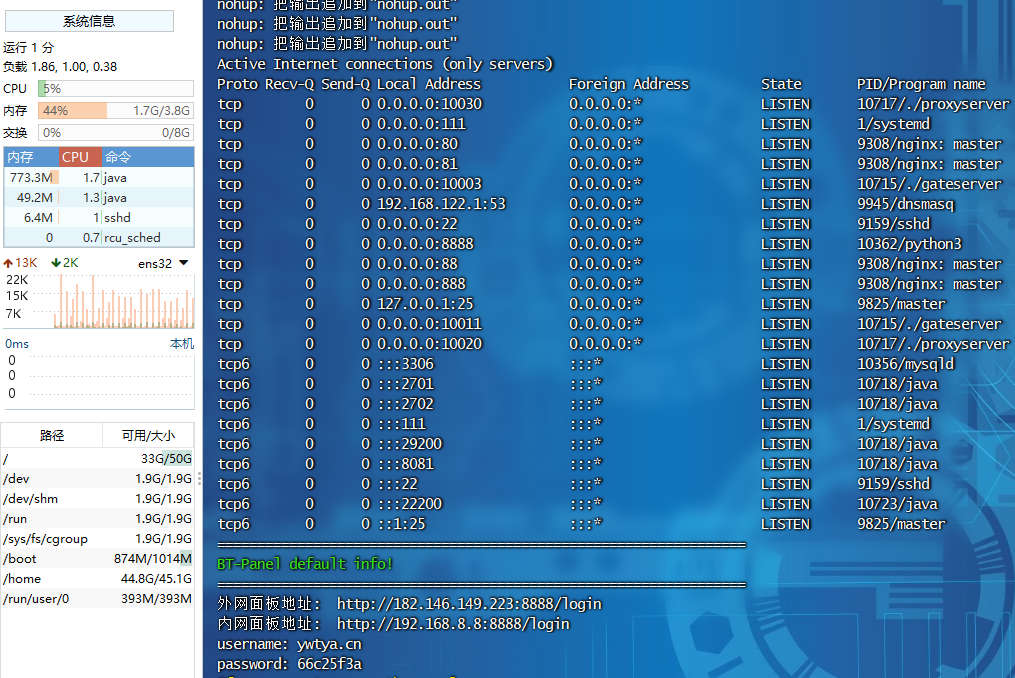1015x678 pixels.
Task: Click the PID/Program name column header
Action: [921, 84]
